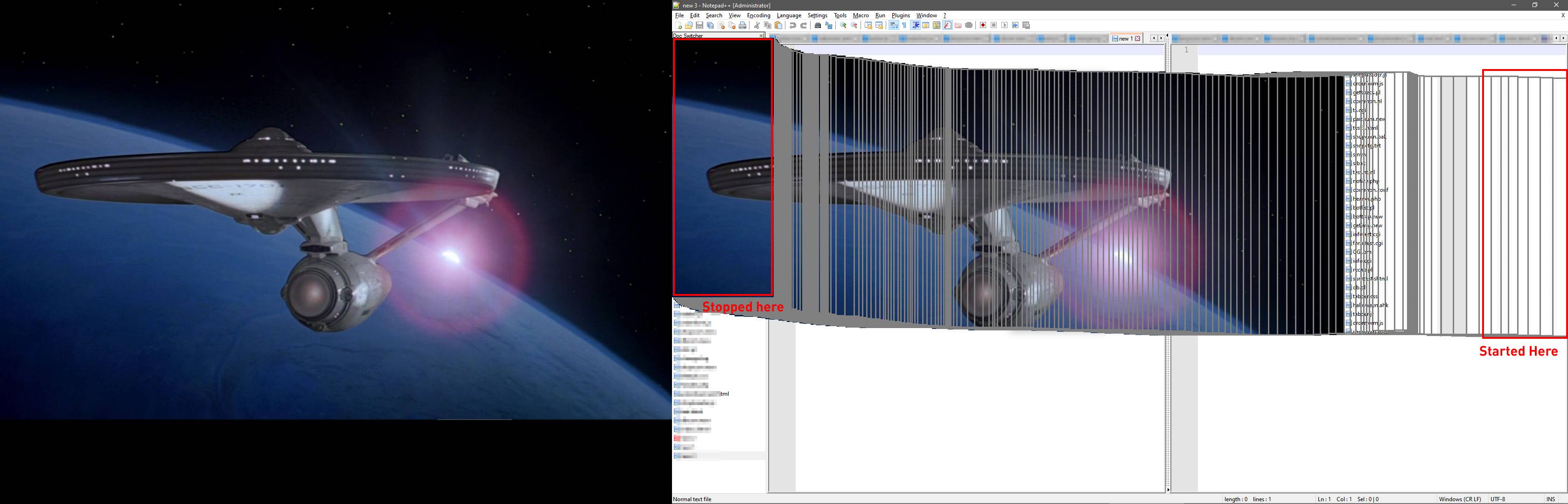Viewport: 1568px width, 504px height.
Task: Click the 'Ln : 1' status bar field
Action: point(1324,499)
